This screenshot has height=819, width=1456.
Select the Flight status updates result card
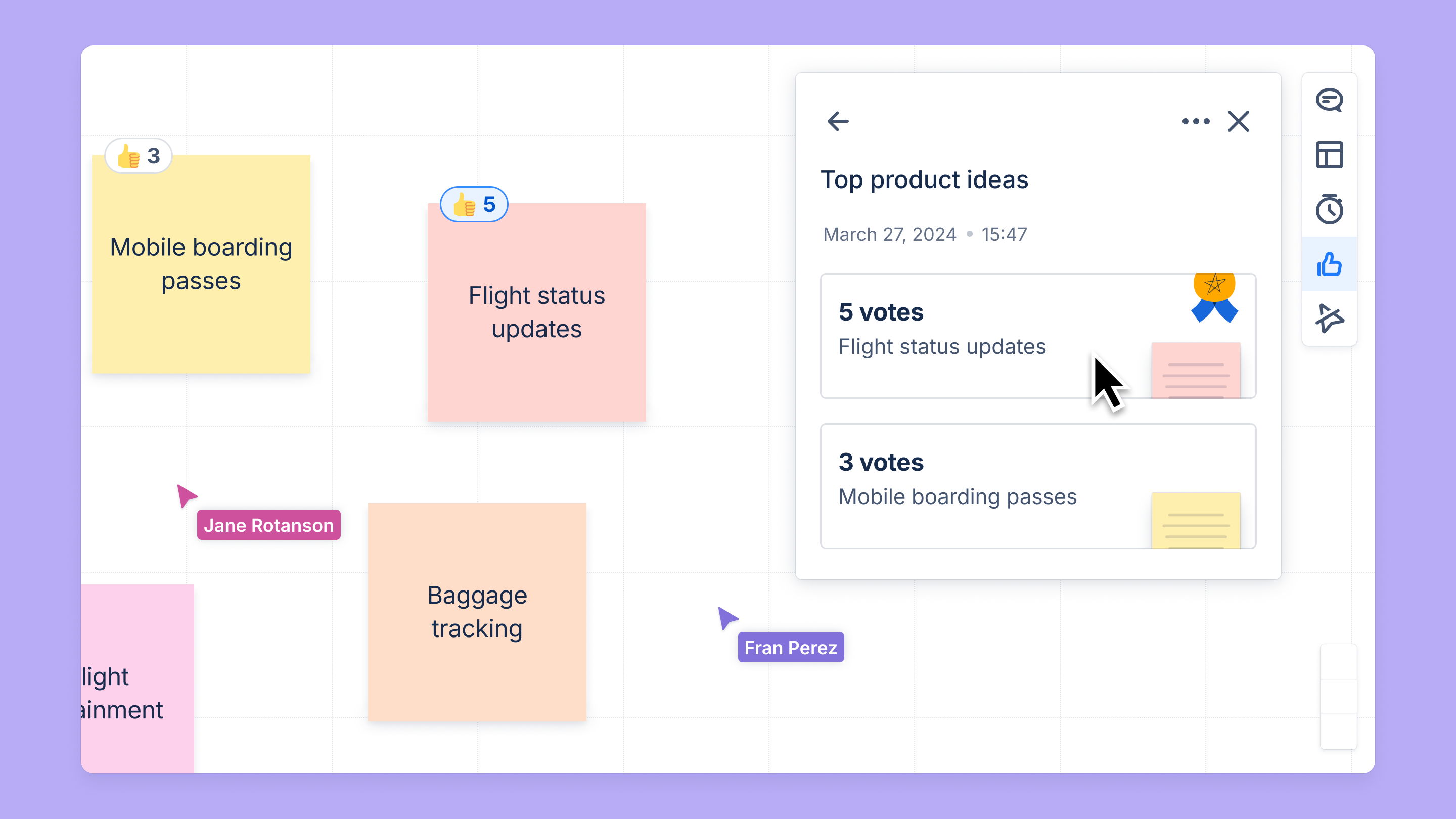1038,336
